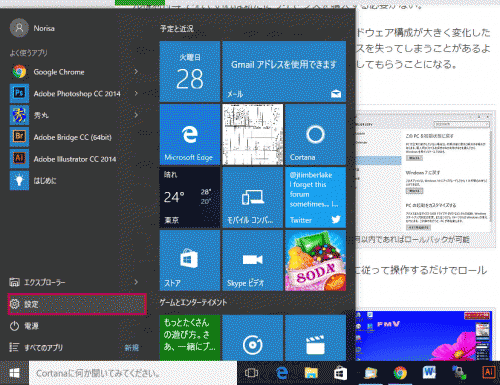Open the FMV desktop image in webpage

(x=424, y=335)
